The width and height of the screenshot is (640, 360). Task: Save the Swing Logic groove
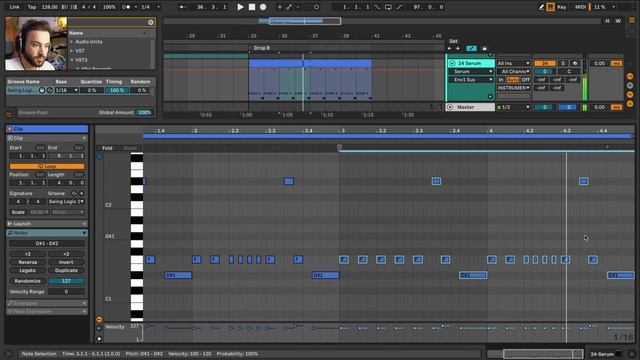point(42,90)
